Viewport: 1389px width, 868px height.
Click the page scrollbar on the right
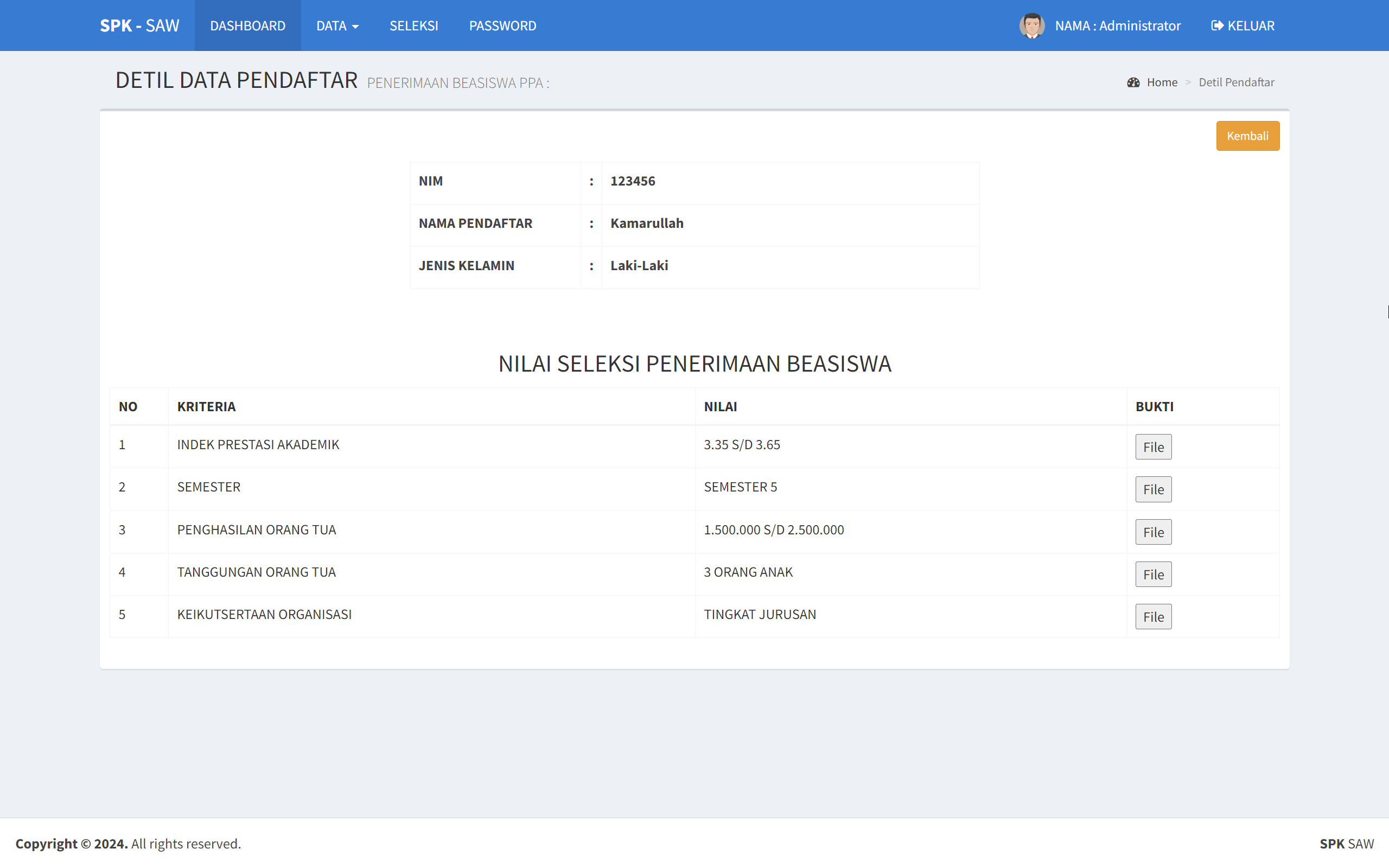(x=1387, y=313)
